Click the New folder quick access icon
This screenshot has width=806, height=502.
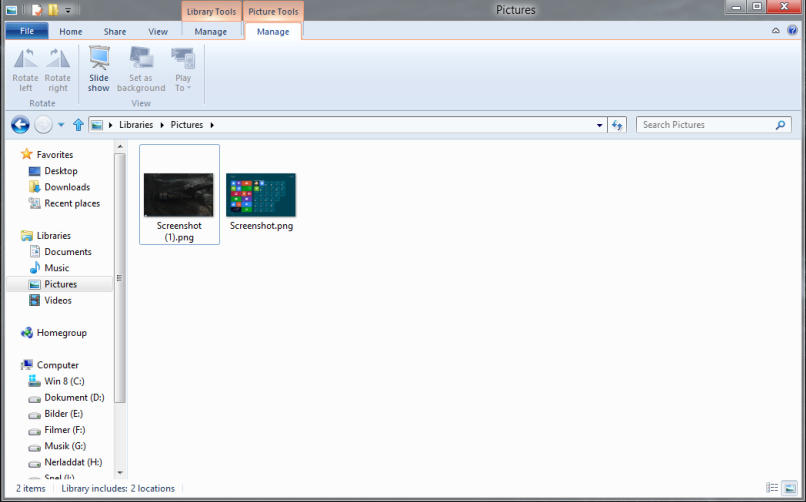[53, 10]
